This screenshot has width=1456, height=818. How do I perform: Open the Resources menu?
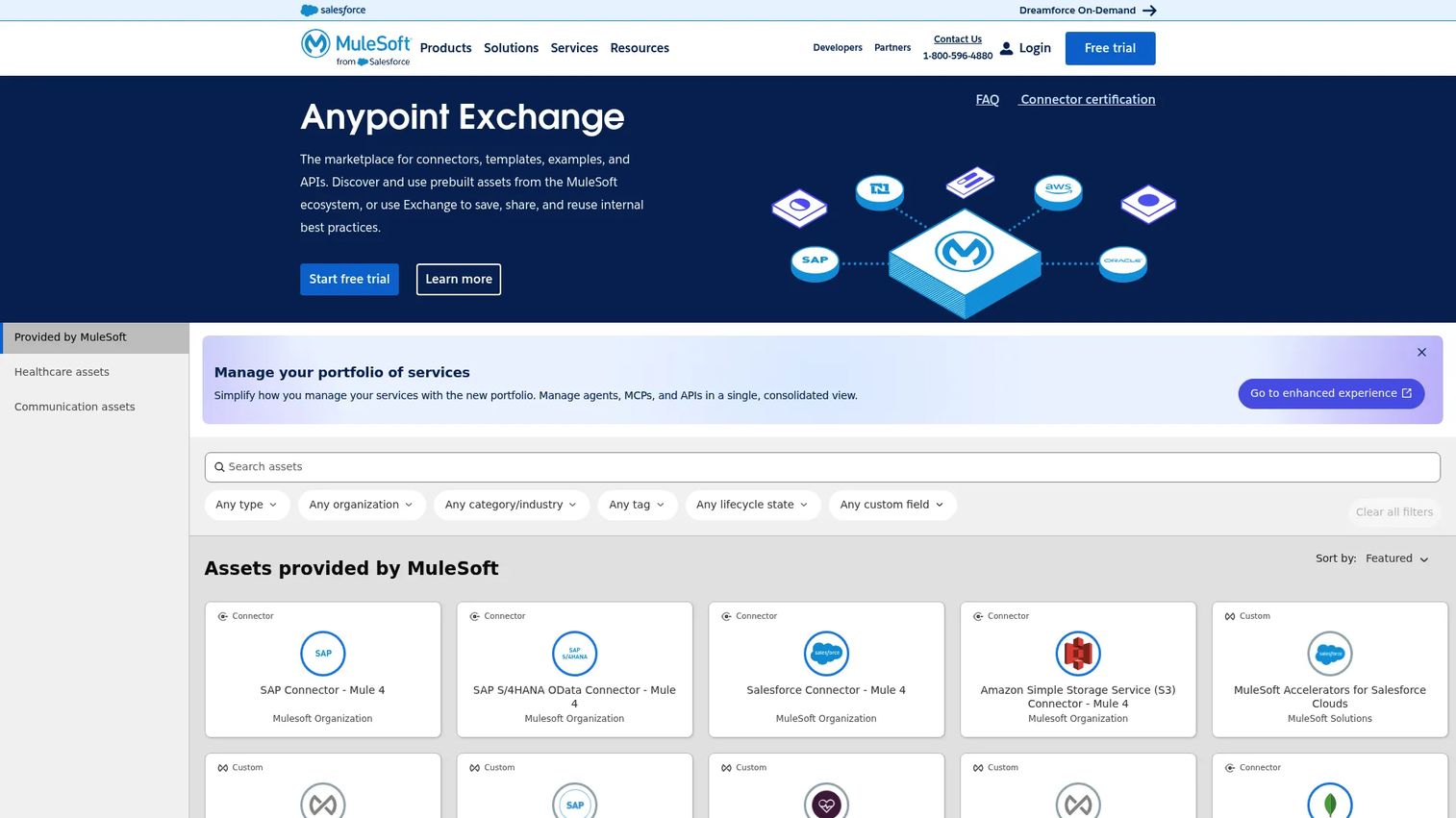click(640, 48)
